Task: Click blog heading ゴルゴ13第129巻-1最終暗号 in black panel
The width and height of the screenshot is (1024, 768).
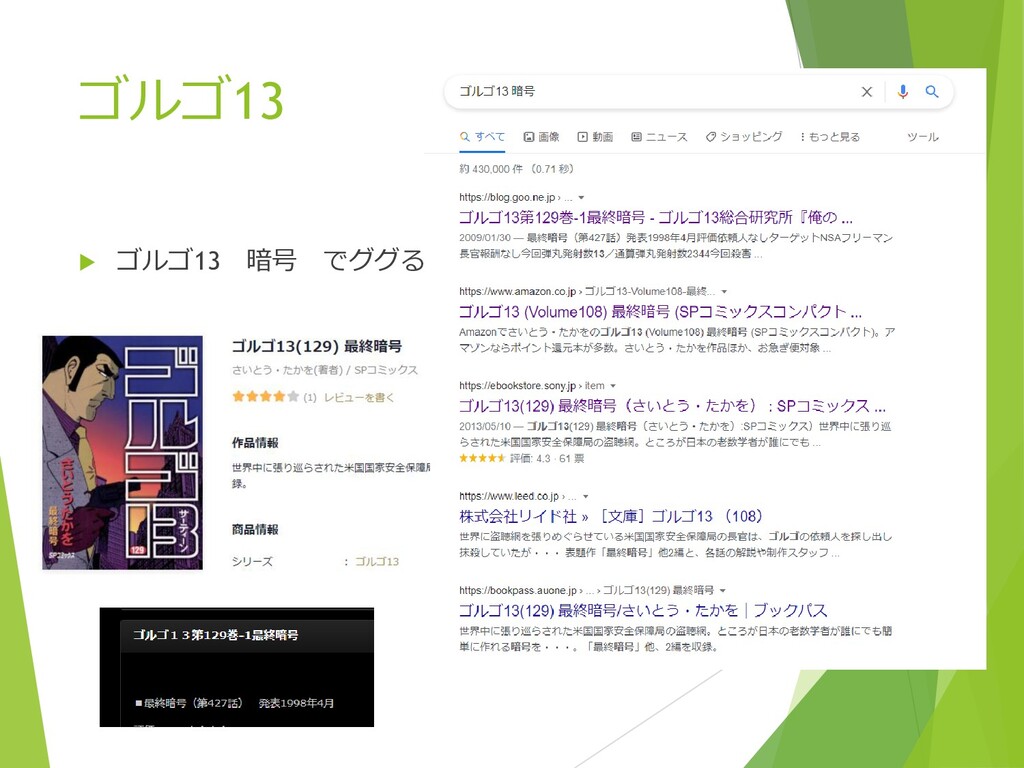Action: point(216,635)
